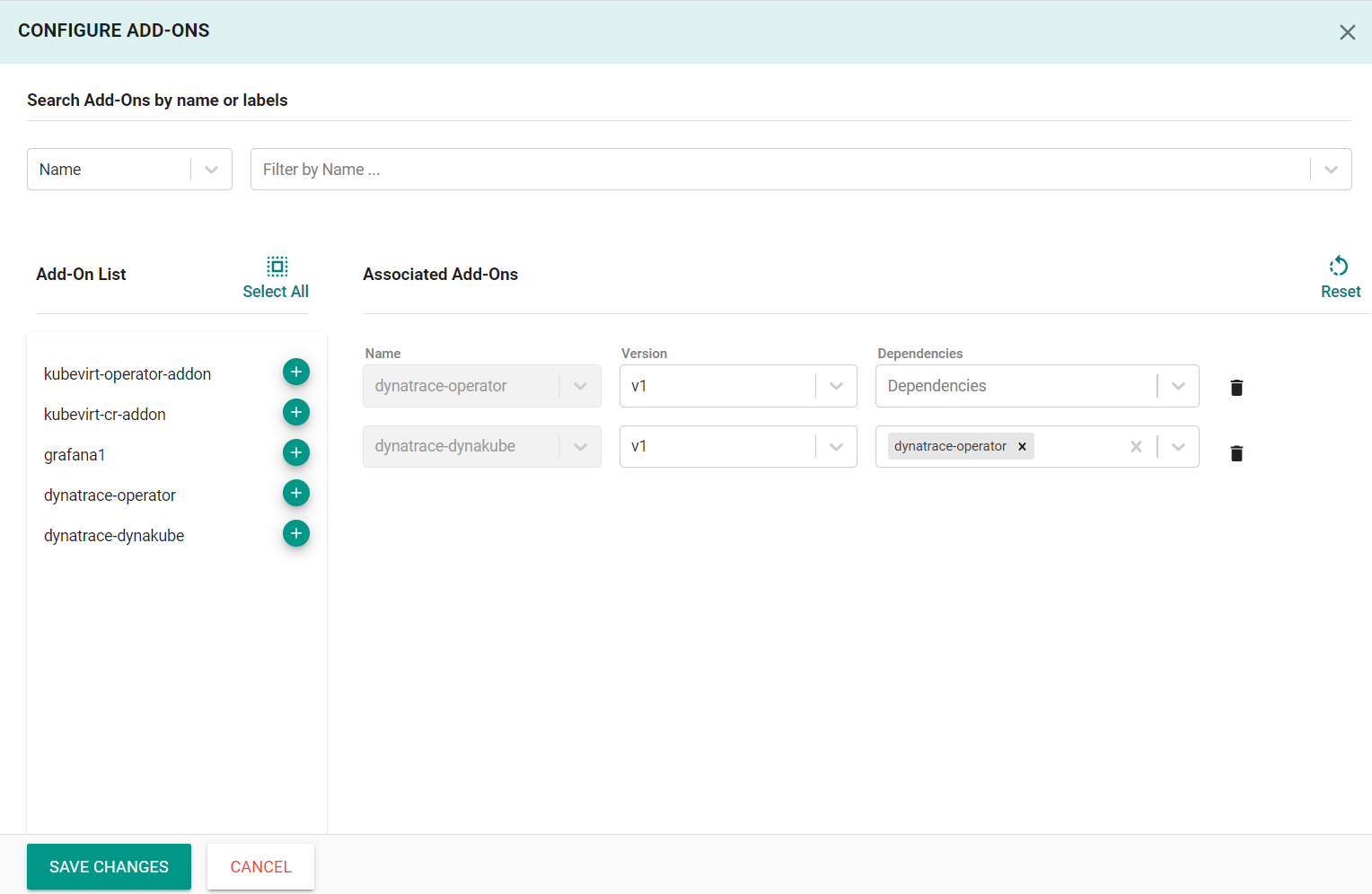
Task: Click the Associated Add-Ons heading
Action: click(440, 275)
